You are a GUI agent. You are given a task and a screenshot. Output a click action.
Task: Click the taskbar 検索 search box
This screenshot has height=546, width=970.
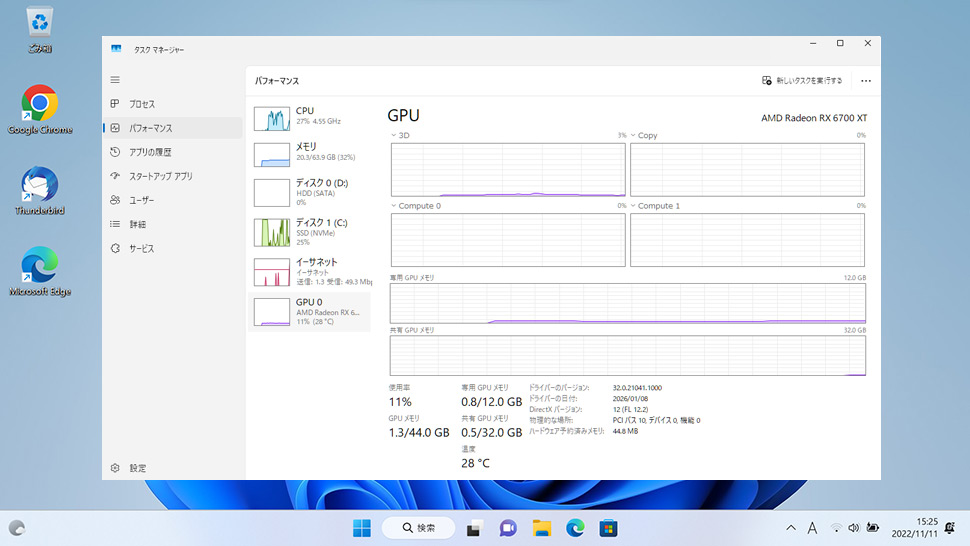coord(419,528)
